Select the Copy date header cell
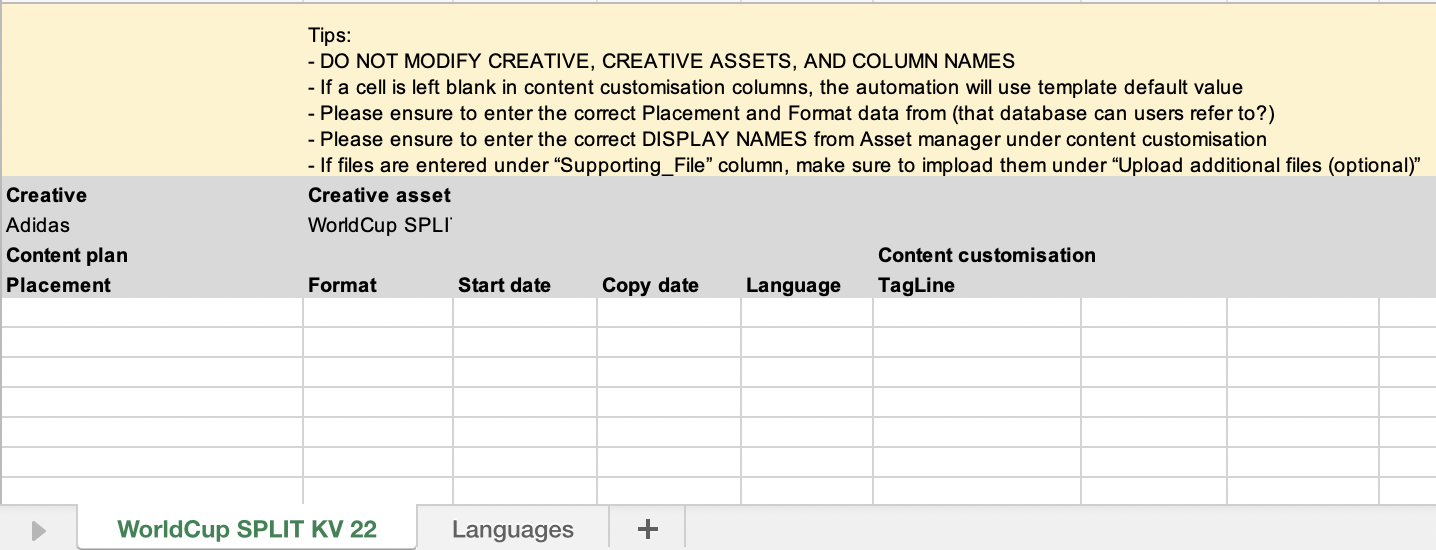 [x=669, y=285]
